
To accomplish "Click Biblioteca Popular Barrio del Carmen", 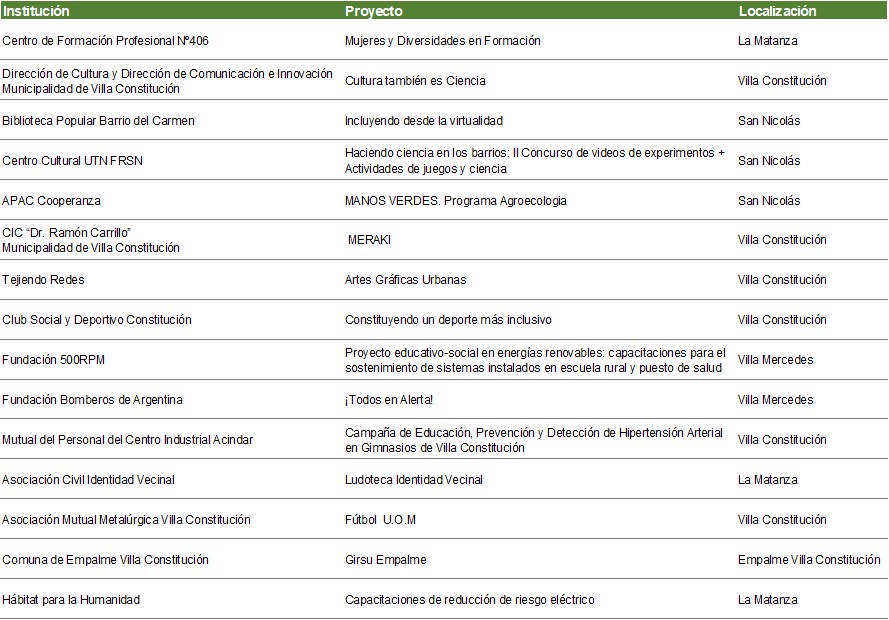I will (98, 121).
